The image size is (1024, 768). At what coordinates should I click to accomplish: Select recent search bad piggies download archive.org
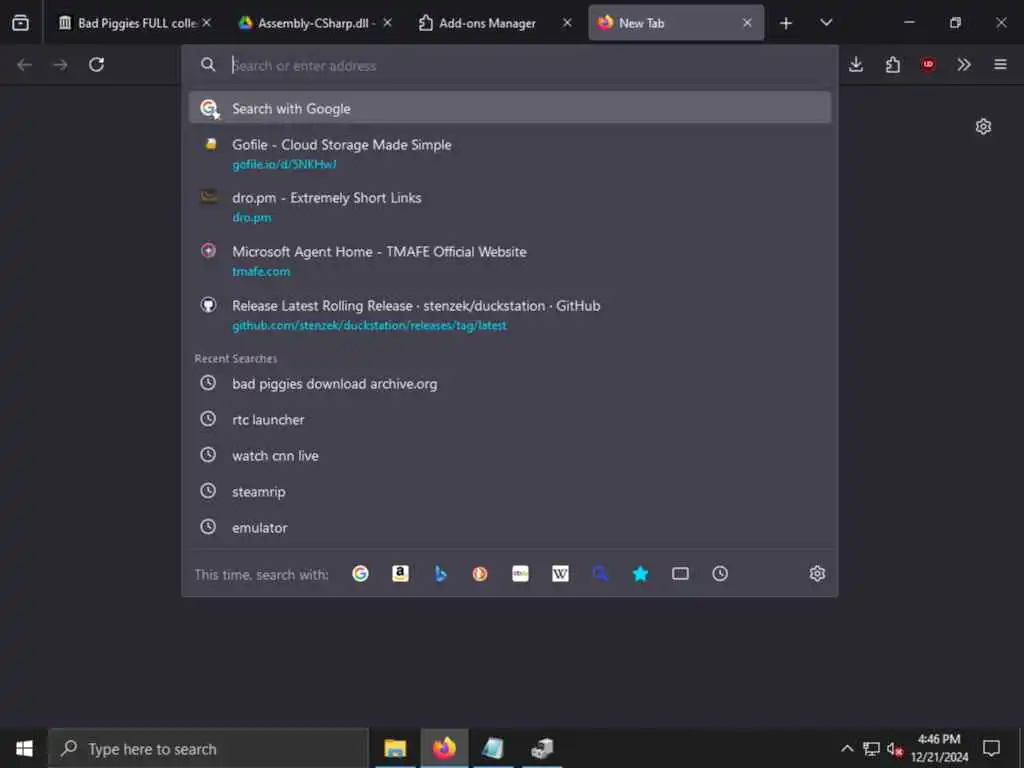click(x=509, y=383)
